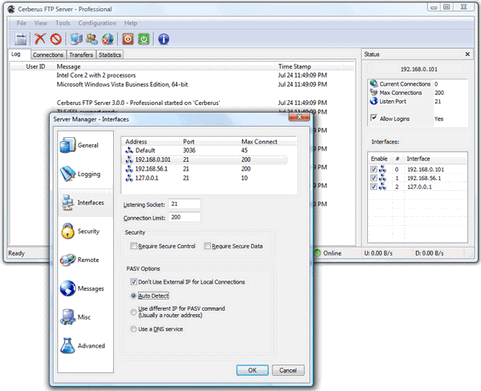Switch to the Transfers tab
Image resolution: width=481 pixels, height=391 pixels.
(81, 55)
